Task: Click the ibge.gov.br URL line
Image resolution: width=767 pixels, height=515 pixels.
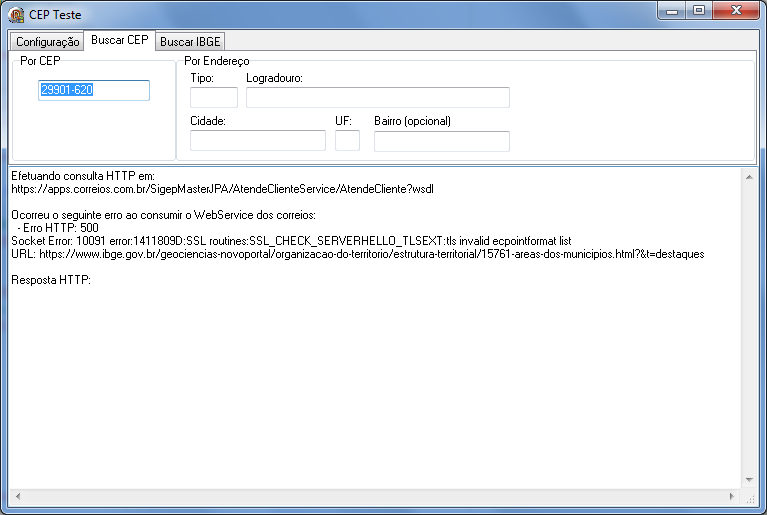Action: (358, 254)
